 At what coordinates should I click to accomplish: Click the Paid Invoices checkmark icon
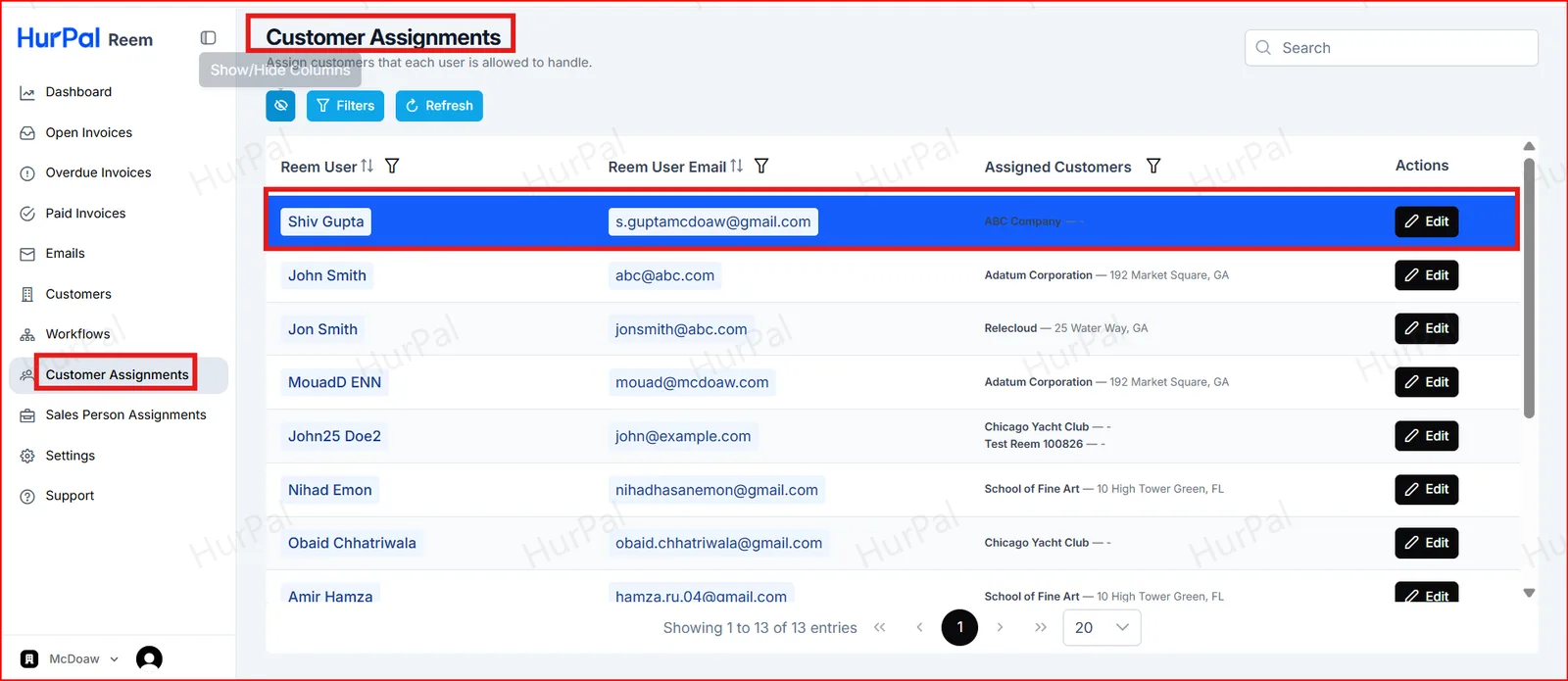[27, 214]
